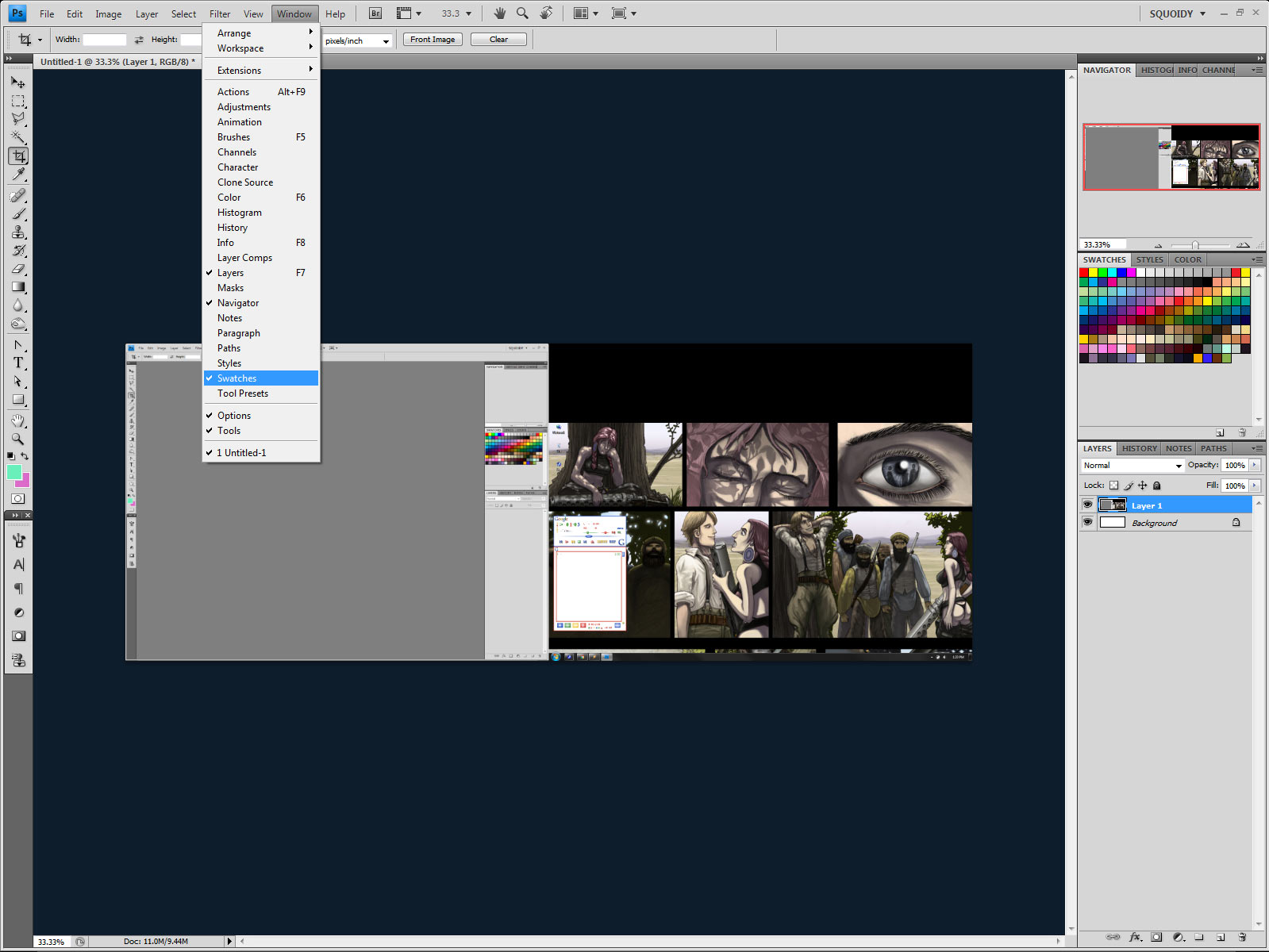Viewport: 1269px width, 952px height.
Task: Select the Horizontal Type tool
Action: coord(18,363)
